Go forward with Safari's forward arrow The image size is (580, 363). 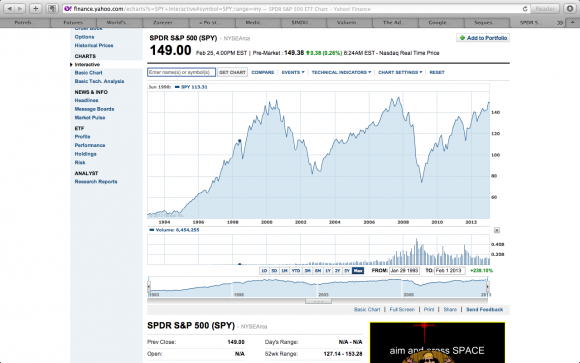tap(20, 9)
